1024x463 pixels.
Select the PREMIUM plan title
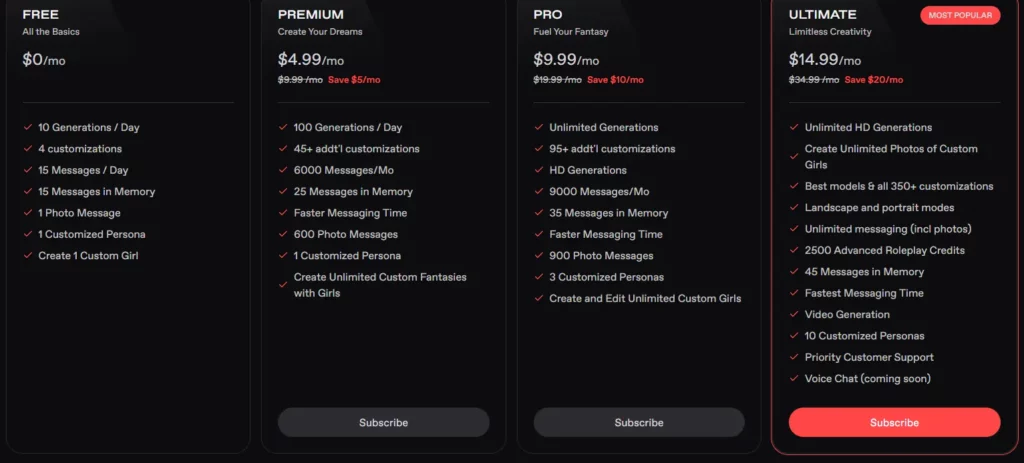coord(311,15)
